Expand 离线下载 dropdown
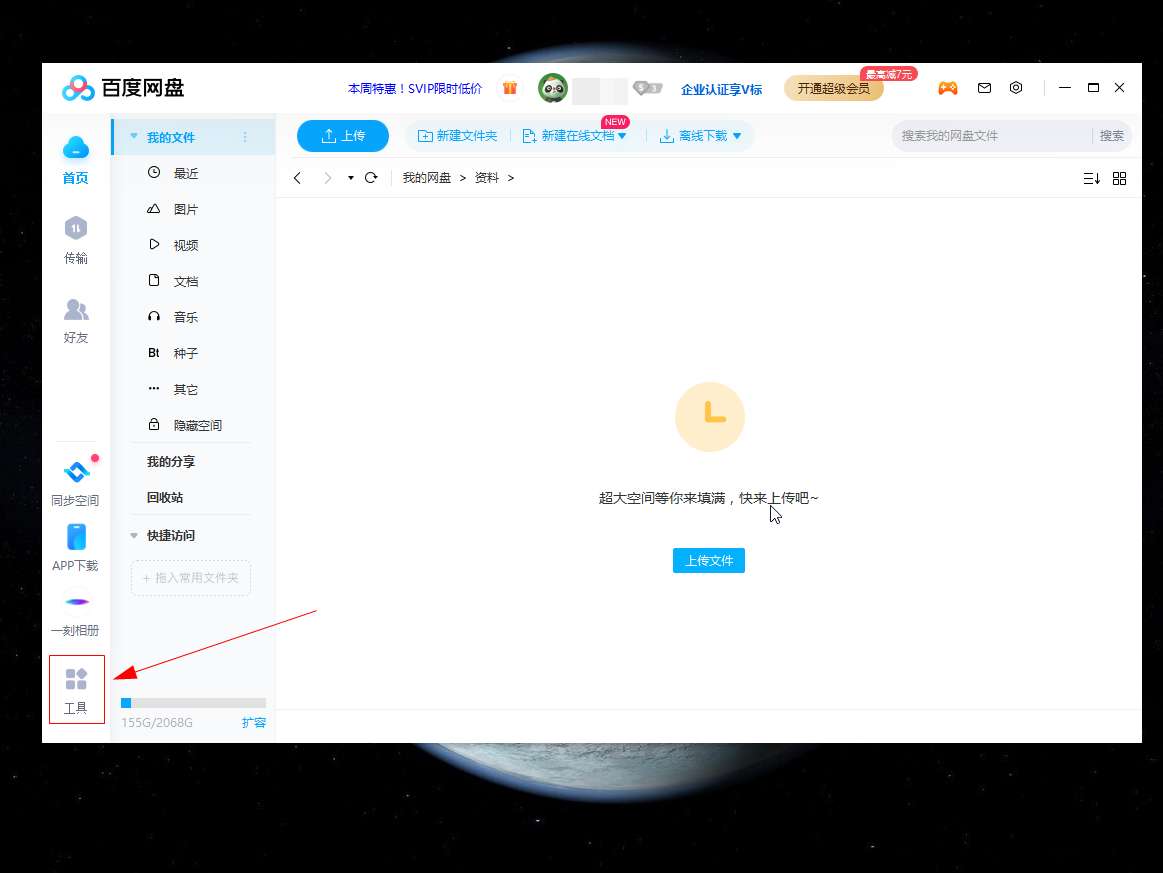 pos(737,136)
